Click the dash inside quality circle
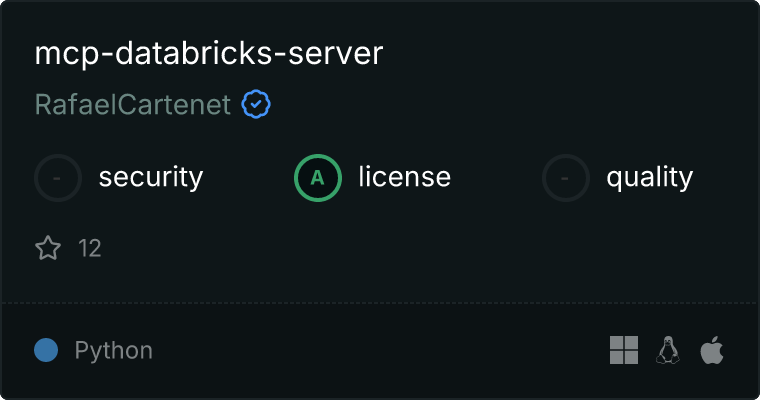760x400 pixels. coord(565,178)
